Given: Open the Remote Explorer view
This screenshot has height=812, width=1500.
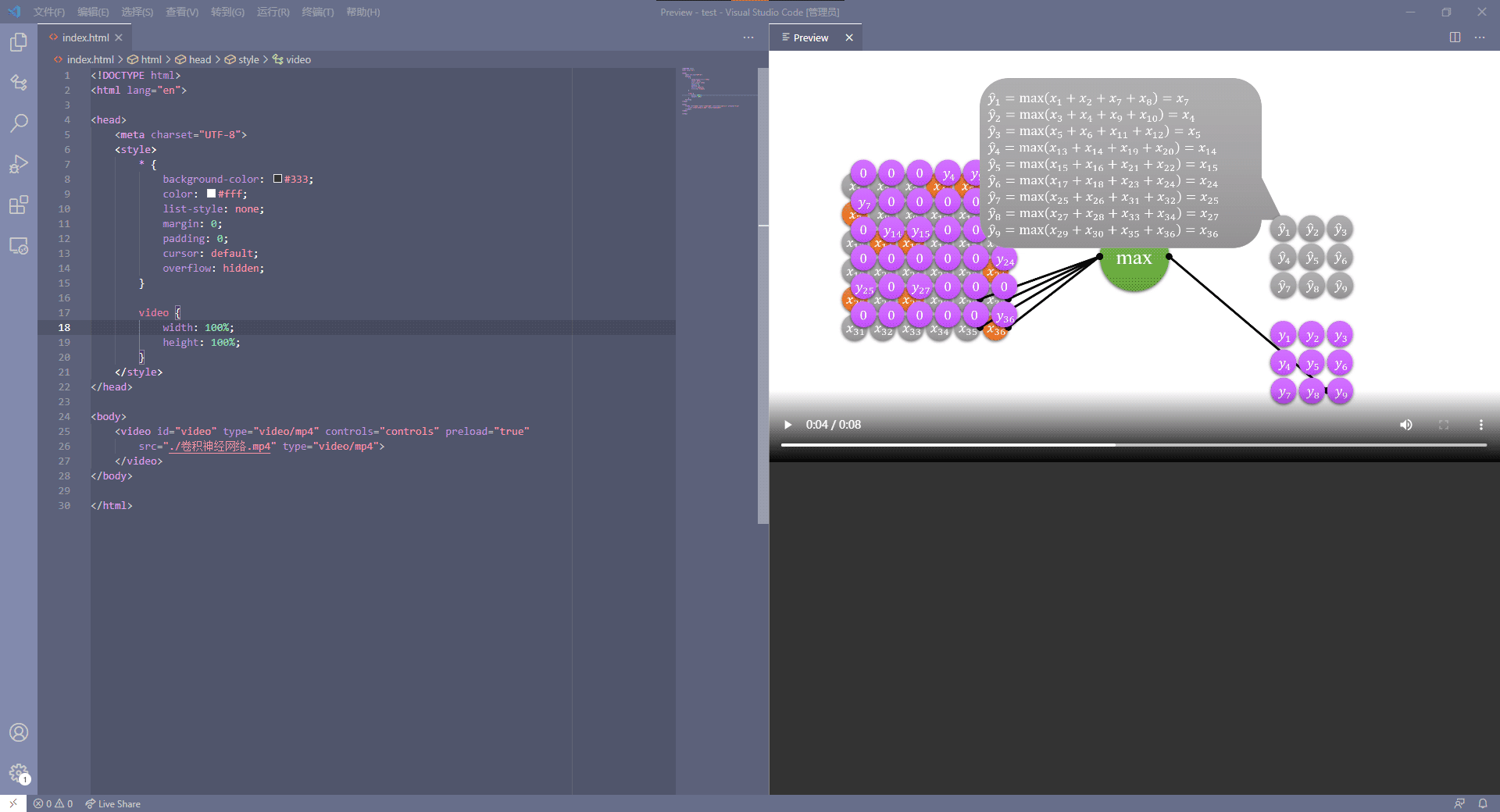Looking at the screenshot, I should coord(19,246).
